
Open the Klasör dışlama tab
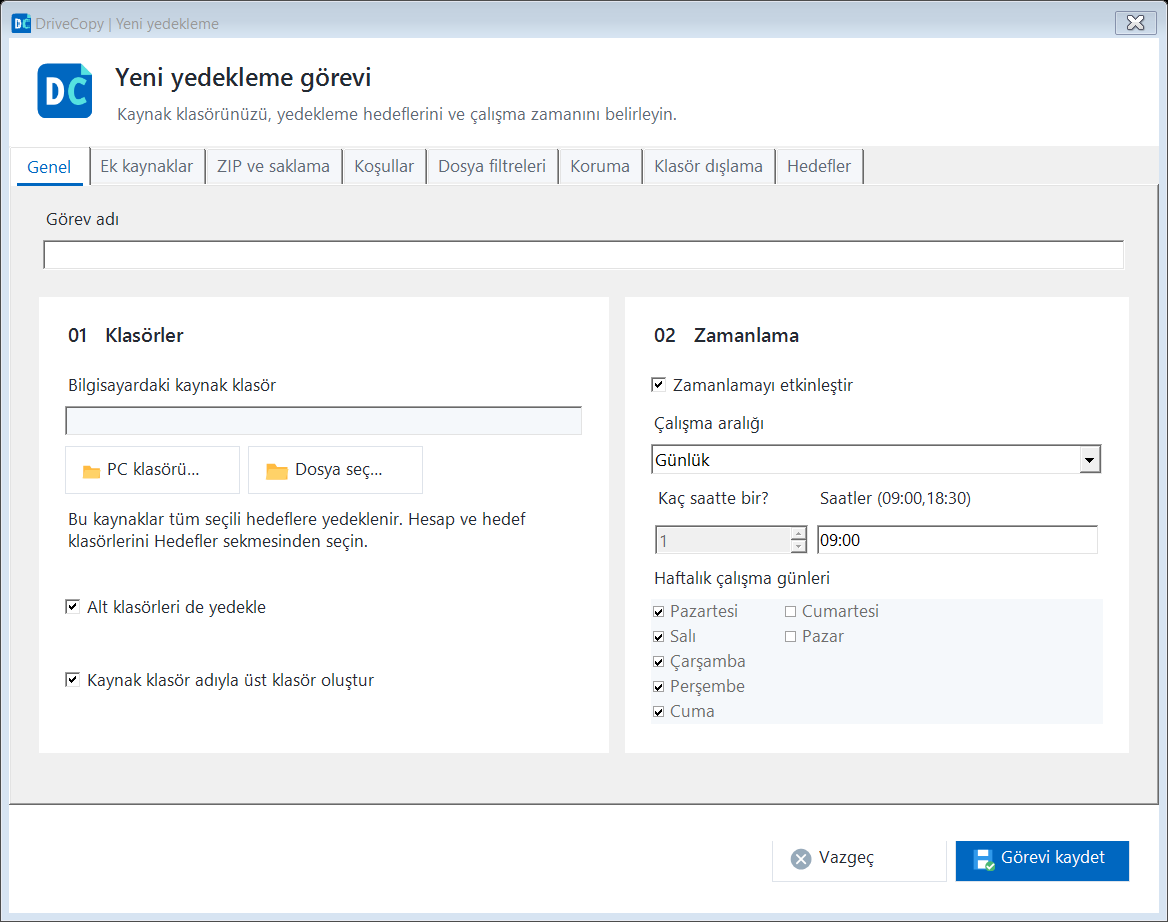708,166
